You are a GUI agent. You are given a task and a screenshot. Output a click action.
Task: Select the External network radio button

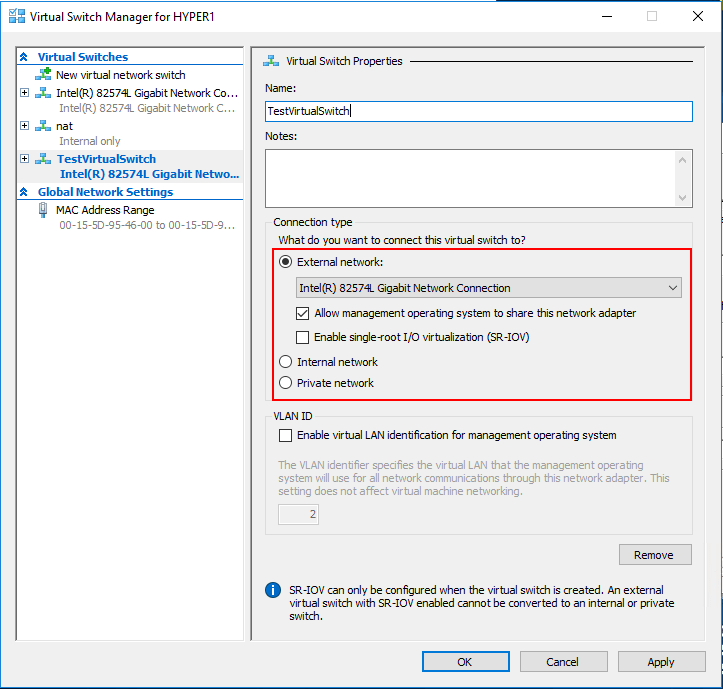click(x=286, y=262)
